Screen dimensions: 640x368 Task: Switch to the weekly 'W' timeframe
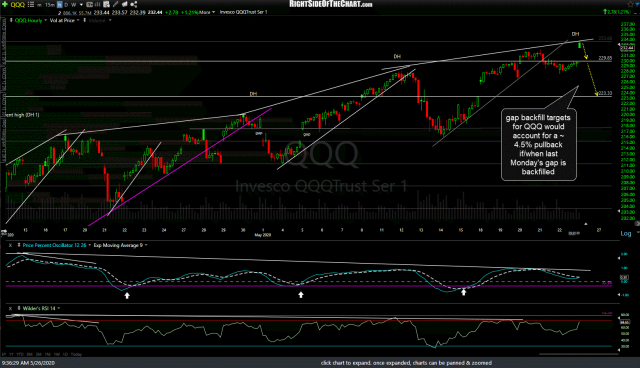pyautogui.click(x=73, y=5)
